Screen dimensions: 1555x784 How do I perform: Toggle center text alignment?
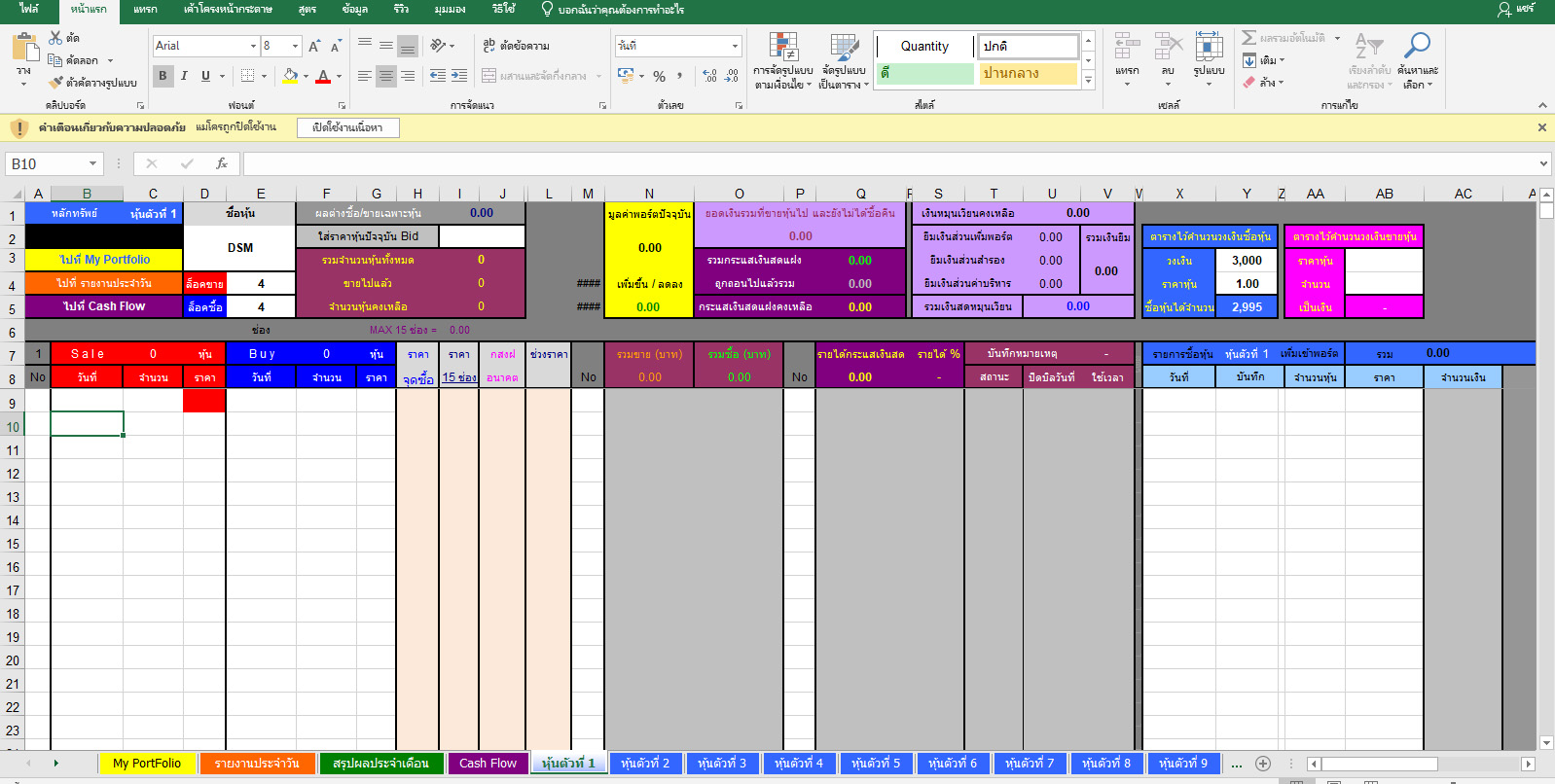[386, 75]
